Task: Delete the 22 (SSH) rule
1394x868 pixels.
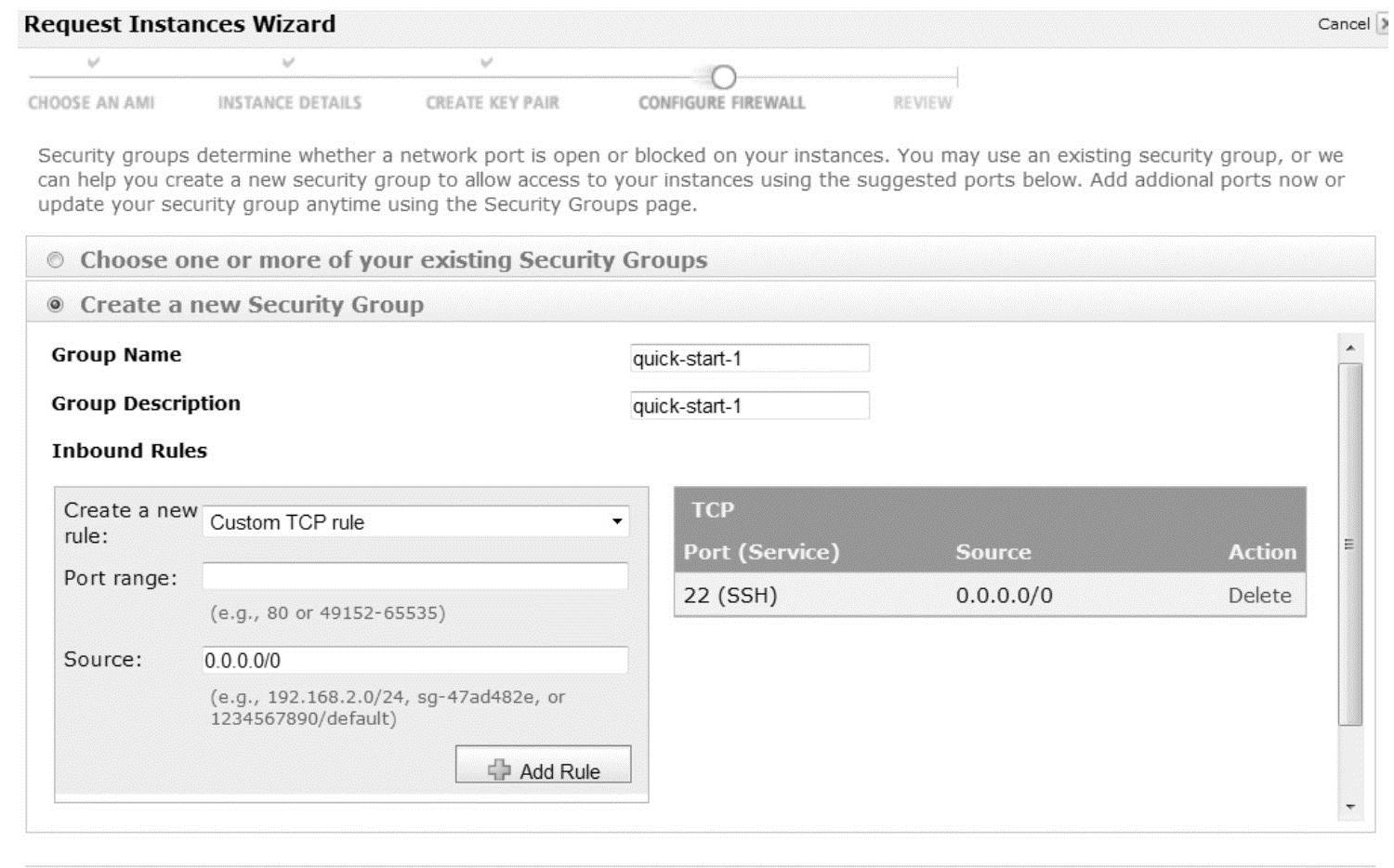Action: coord(1259,596)
